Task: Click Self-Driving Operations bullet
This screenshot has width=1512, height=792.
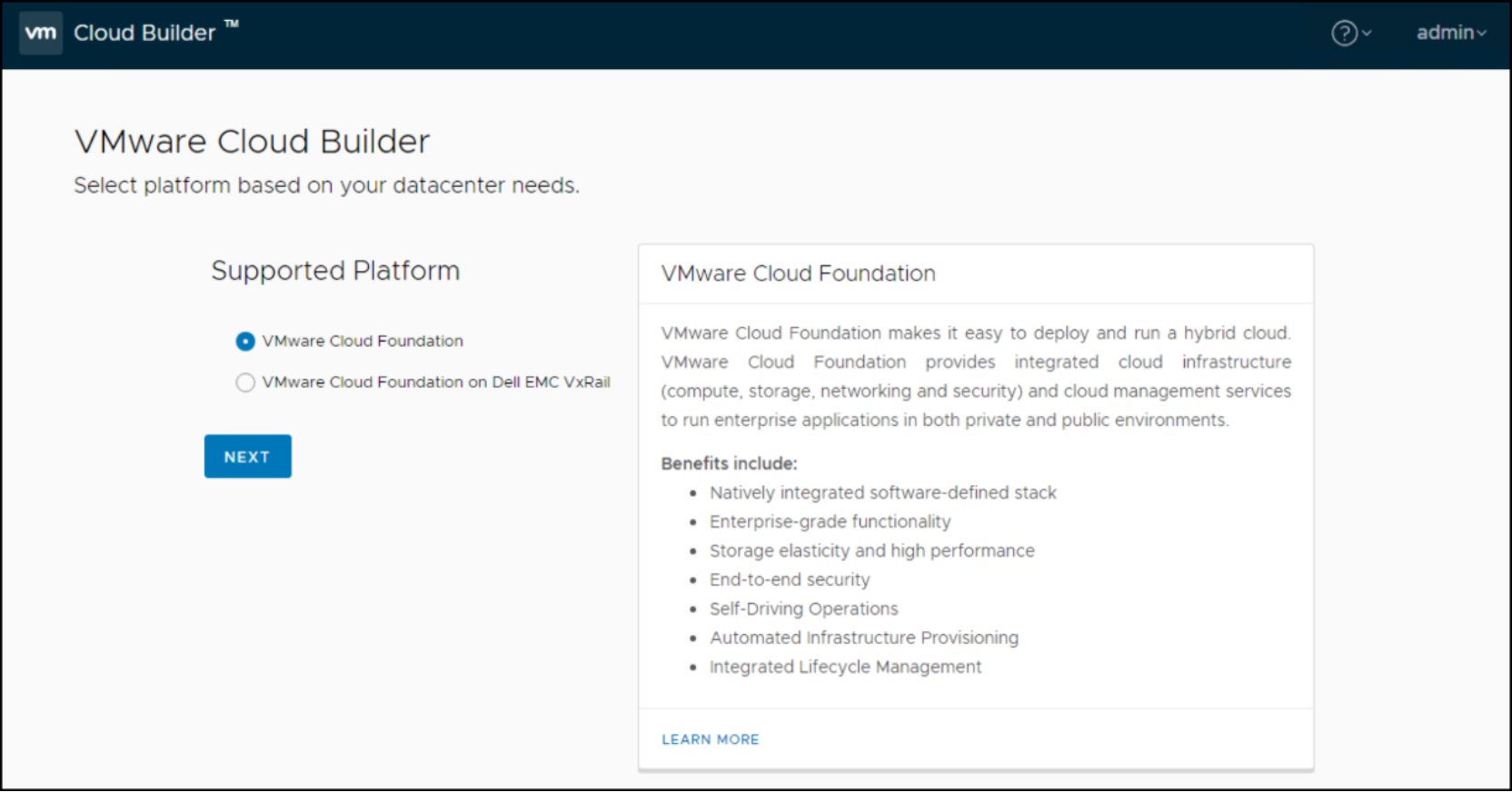Action: point(803,609)
